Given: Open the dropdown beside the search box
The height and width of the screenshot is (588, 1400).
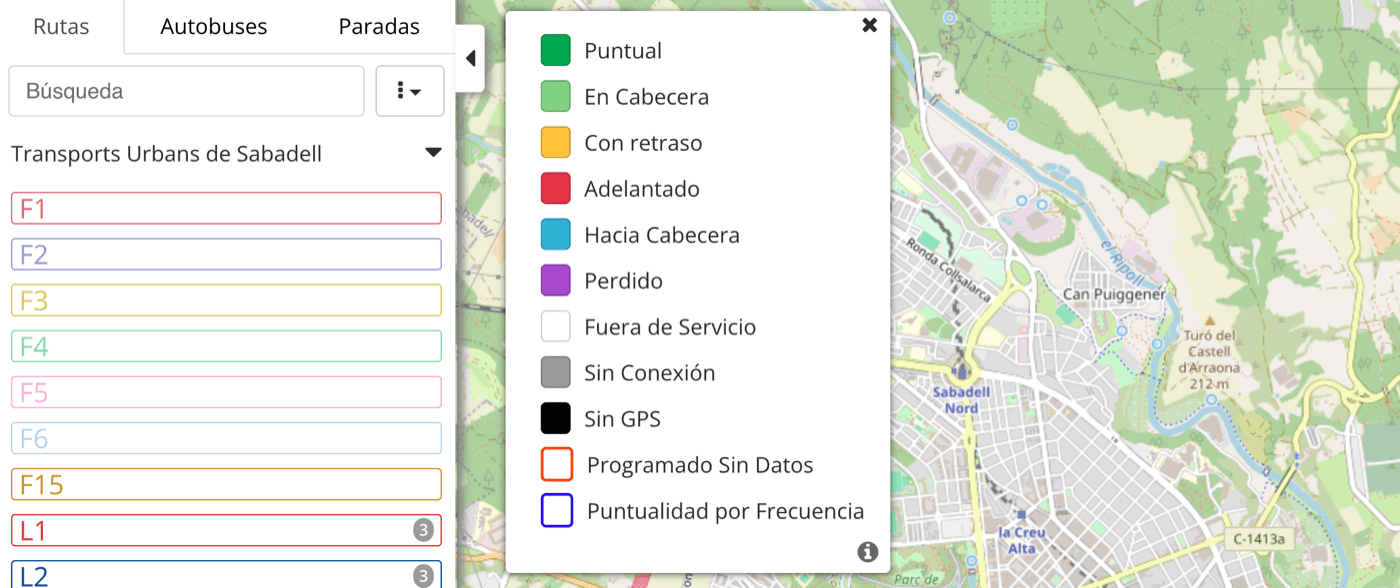Looking at the screenshot, I should 409,91.
